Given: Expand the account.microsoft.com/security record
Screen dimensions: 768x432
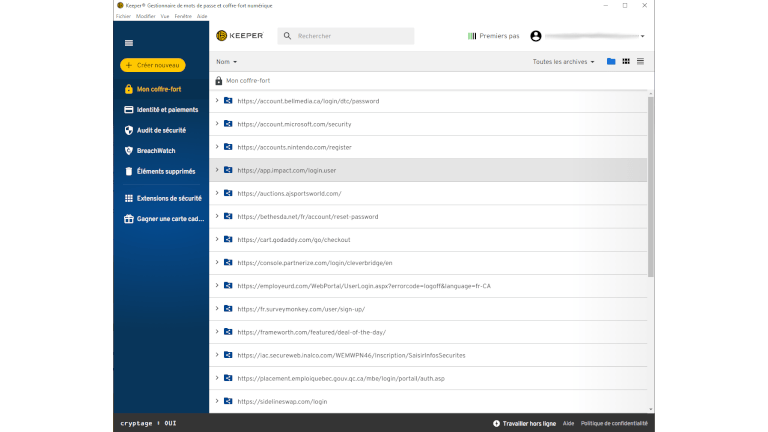Looking at the screenshot, I should (217, 124).
